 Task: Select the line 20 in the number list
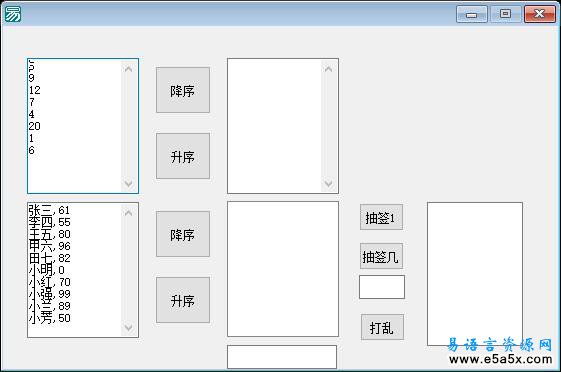tap(35, 126)
